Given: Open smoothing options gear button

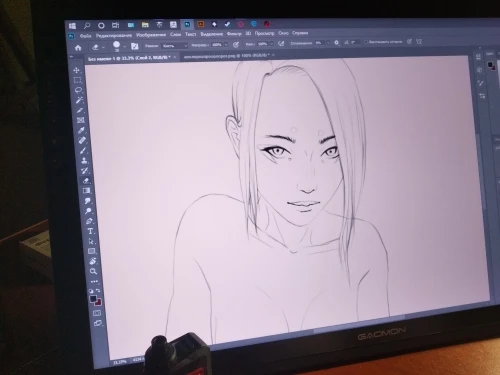Looking at the screenshot, I should coord(336,43).
